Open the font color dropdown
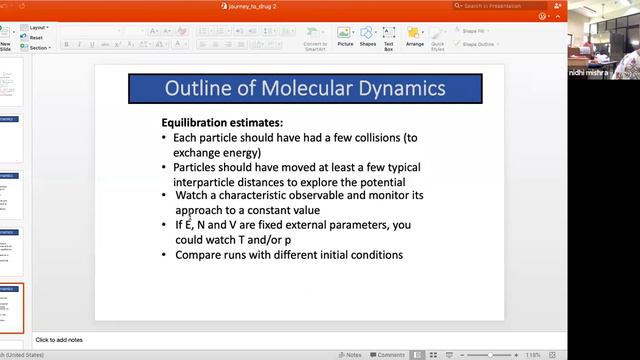640x360 pixels. [x=186, y=44]
